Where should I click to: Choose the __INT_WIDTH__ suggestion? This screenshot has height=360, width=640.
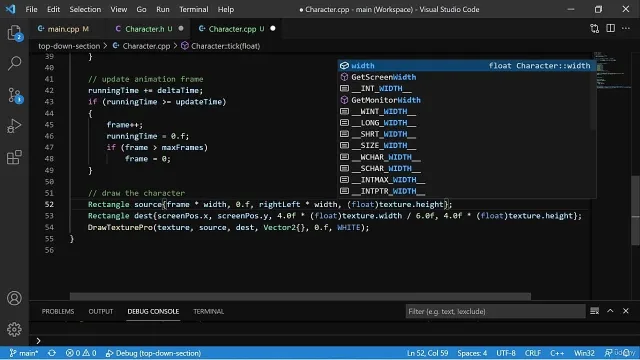[x=466, y=88]
